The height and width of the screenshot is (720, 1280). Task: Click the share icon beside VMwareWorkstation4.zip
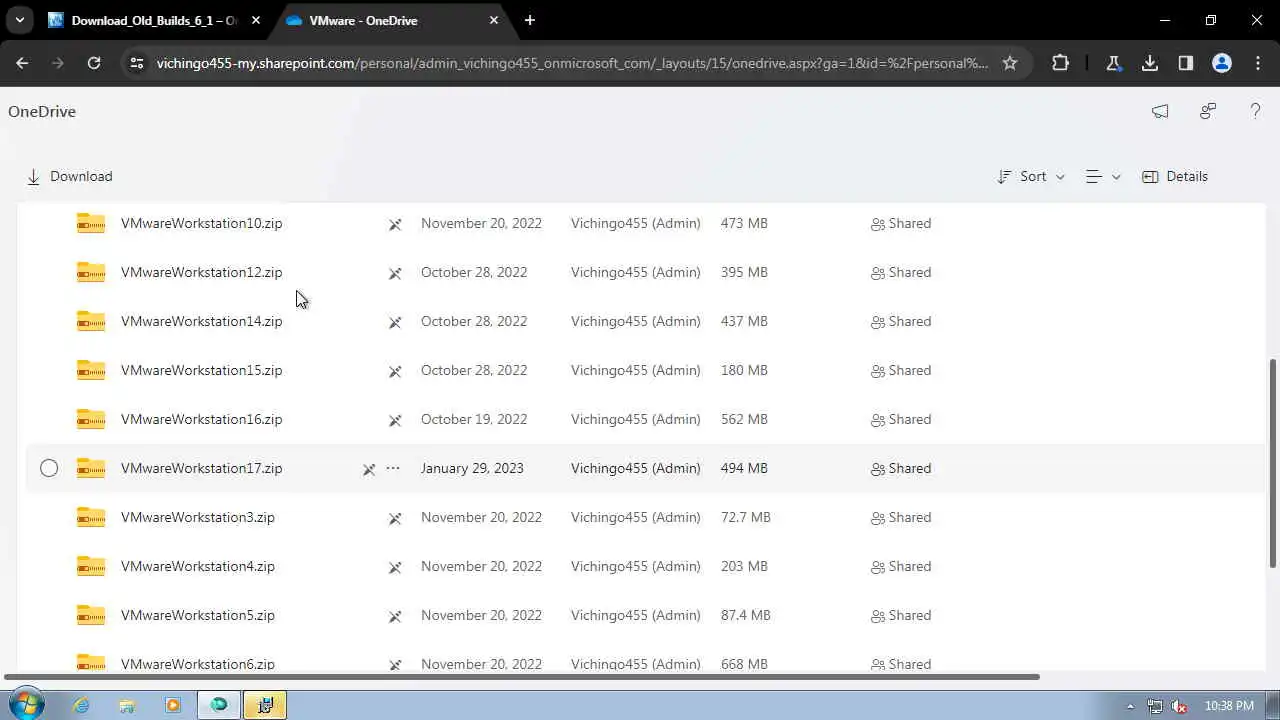pyautogui.click(x=395, y=567)
